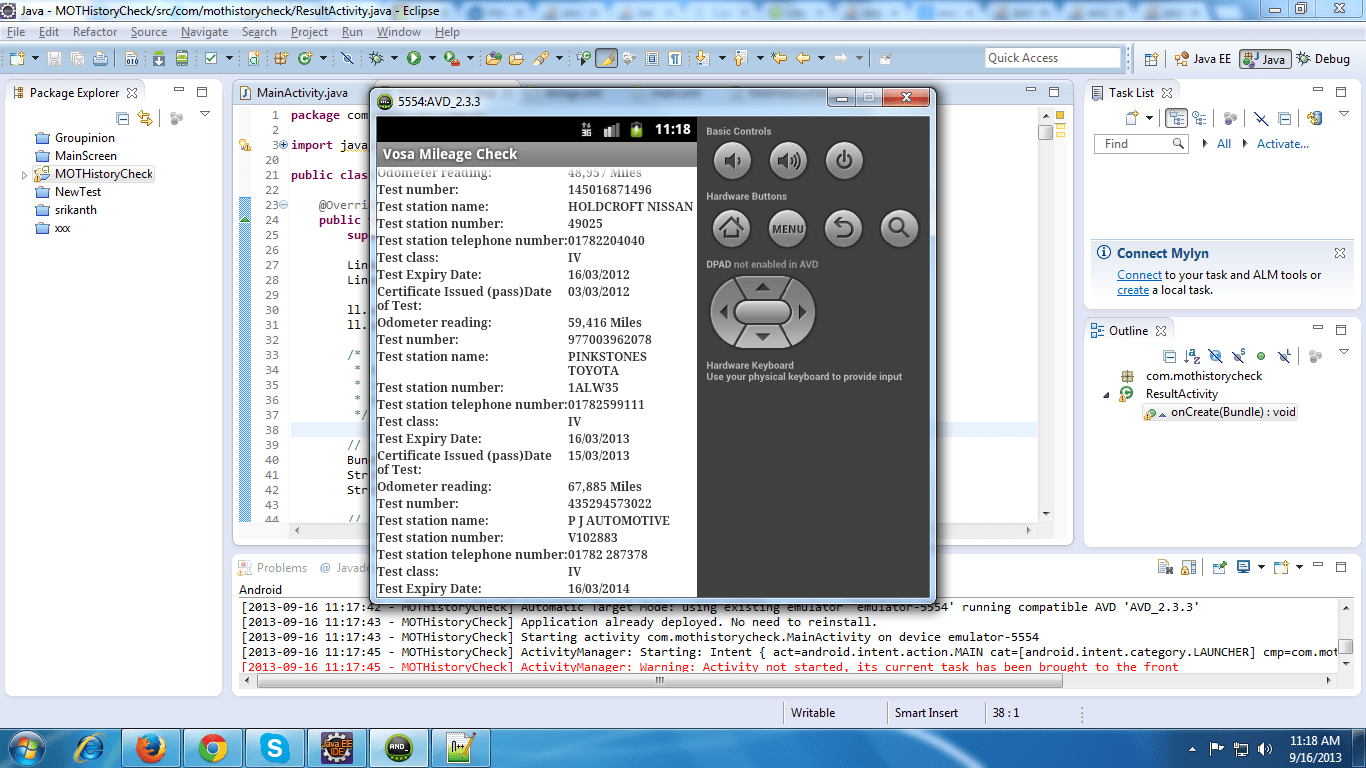Image resolution: width=1366 pixels, height=768 pixels.
Task: Click the New file wizard toolbar icon
Action: click(x=18, y=58)
